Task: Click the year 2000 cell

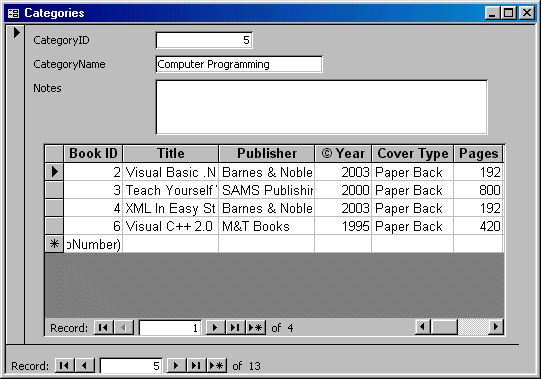Action: [343, 190]
